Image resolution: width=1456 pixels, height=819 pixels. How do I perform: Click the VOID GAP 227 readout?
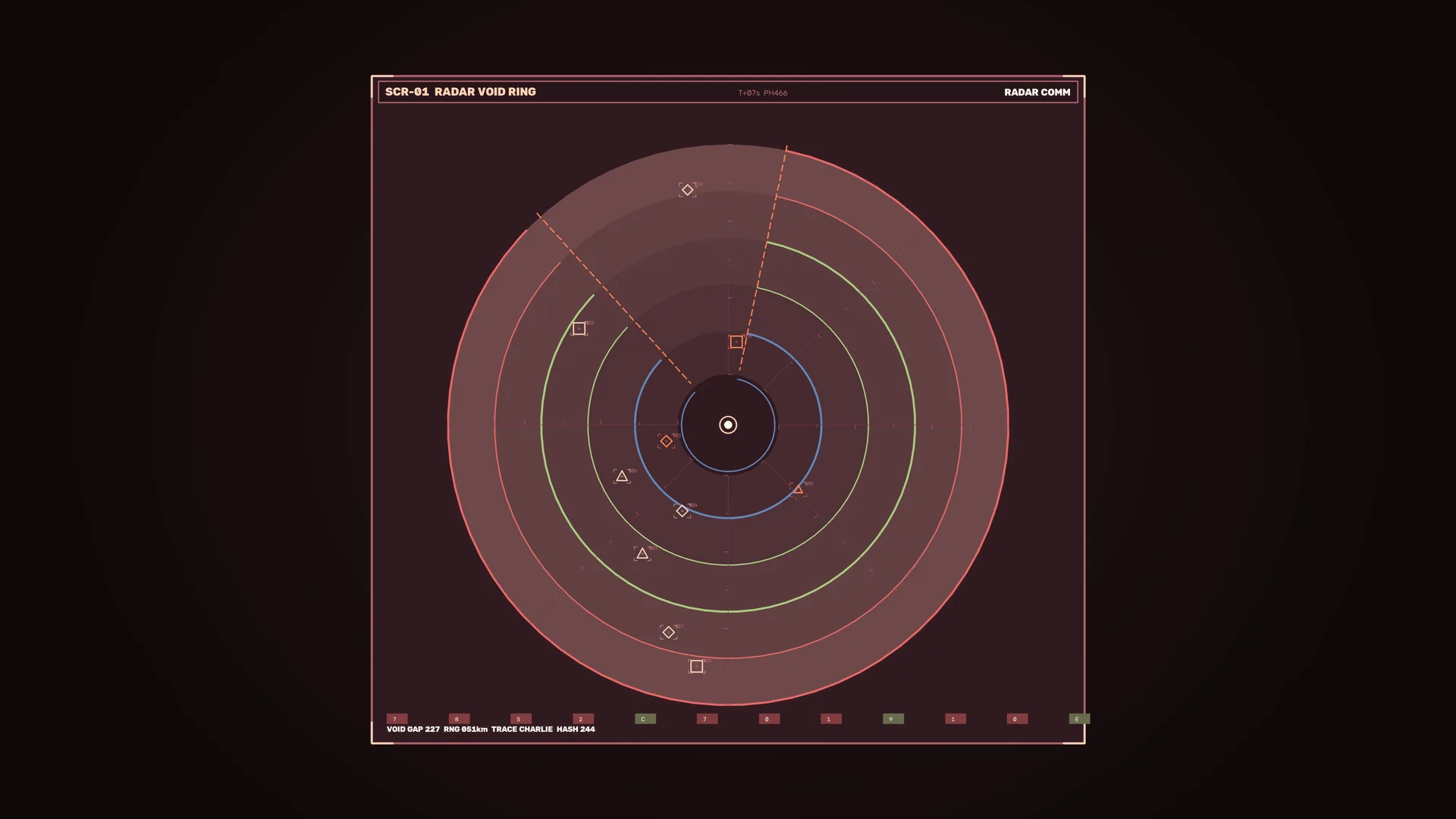click(413, 730)
